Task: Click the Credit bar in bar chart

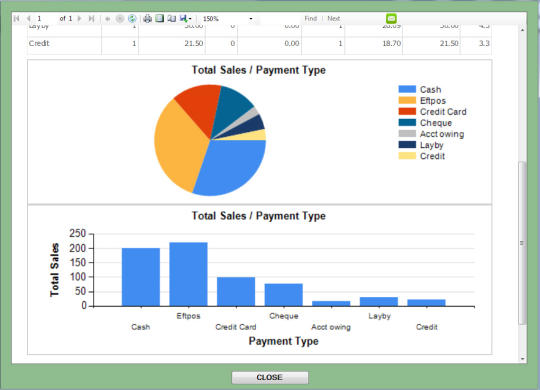Action: click(426, 303)
